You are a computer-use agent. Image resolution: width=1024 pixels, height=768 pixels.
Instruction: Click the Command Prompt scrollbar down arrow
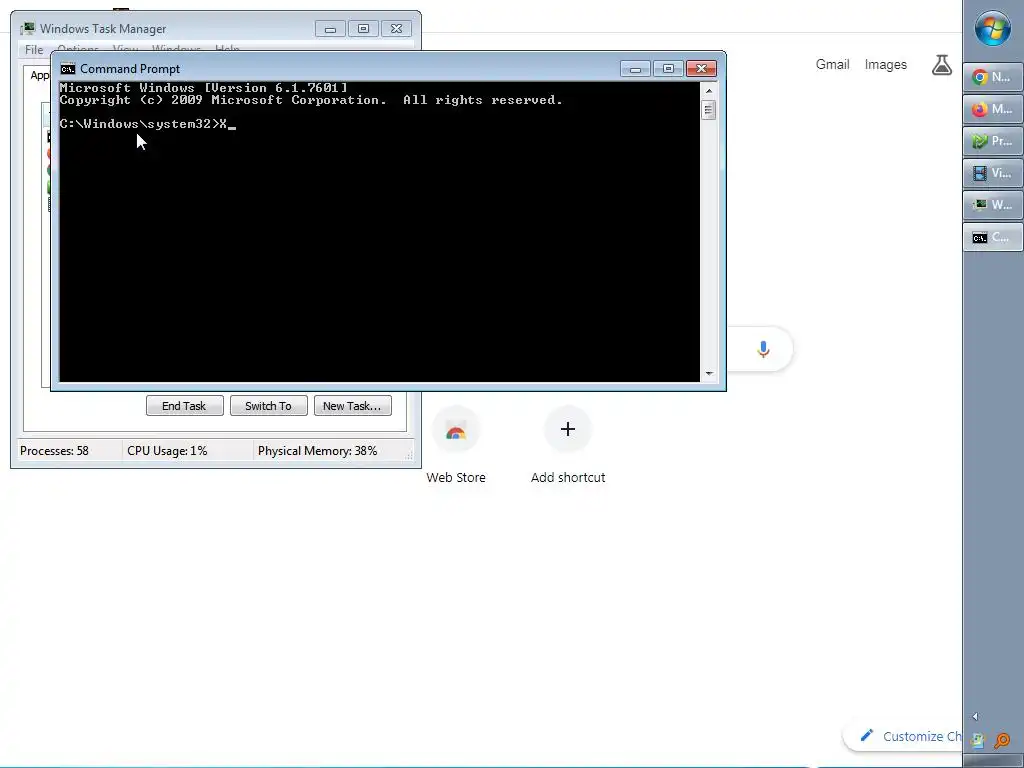click(709, 374)
